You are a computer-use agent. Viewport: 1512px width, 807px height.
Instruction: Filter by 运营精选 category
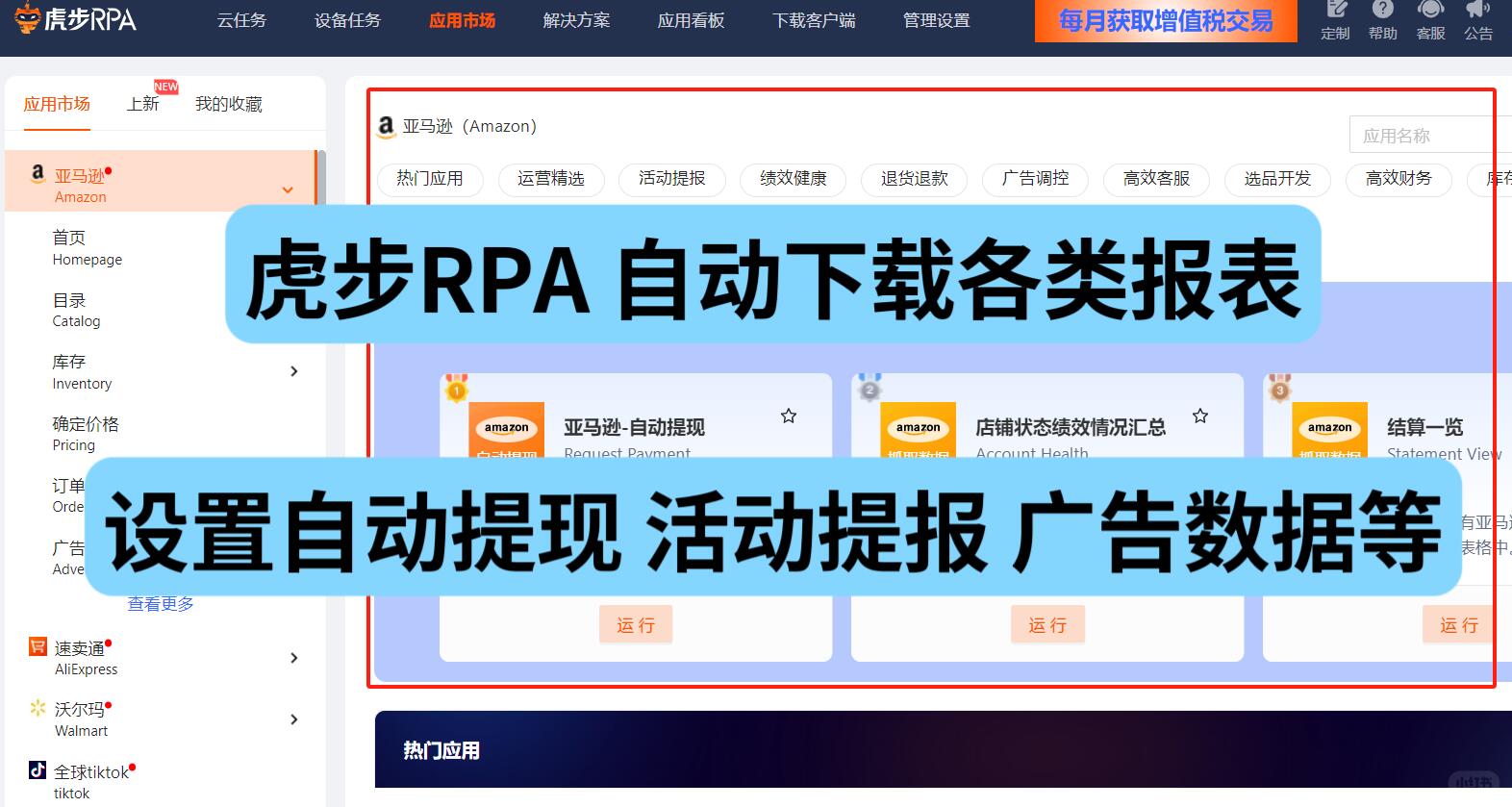pos(551,179)
